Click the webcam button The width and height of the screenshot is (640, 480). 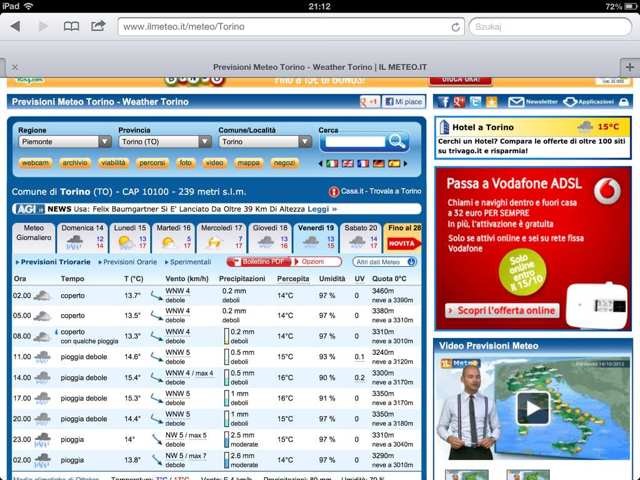click(x=35, y=163)
